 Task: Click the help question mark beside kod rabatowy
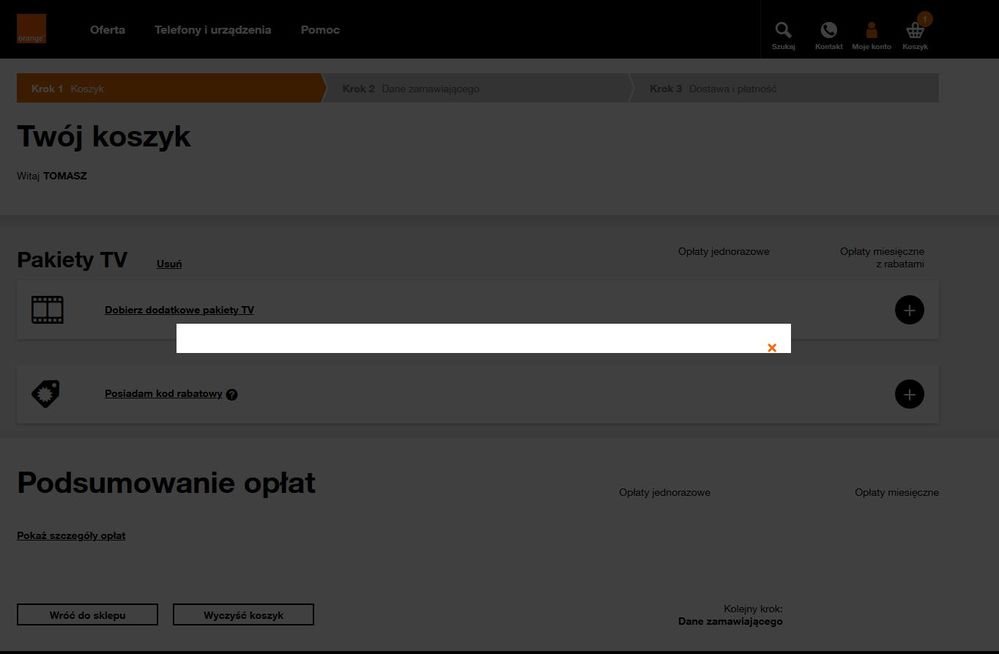tap(232, 395)
